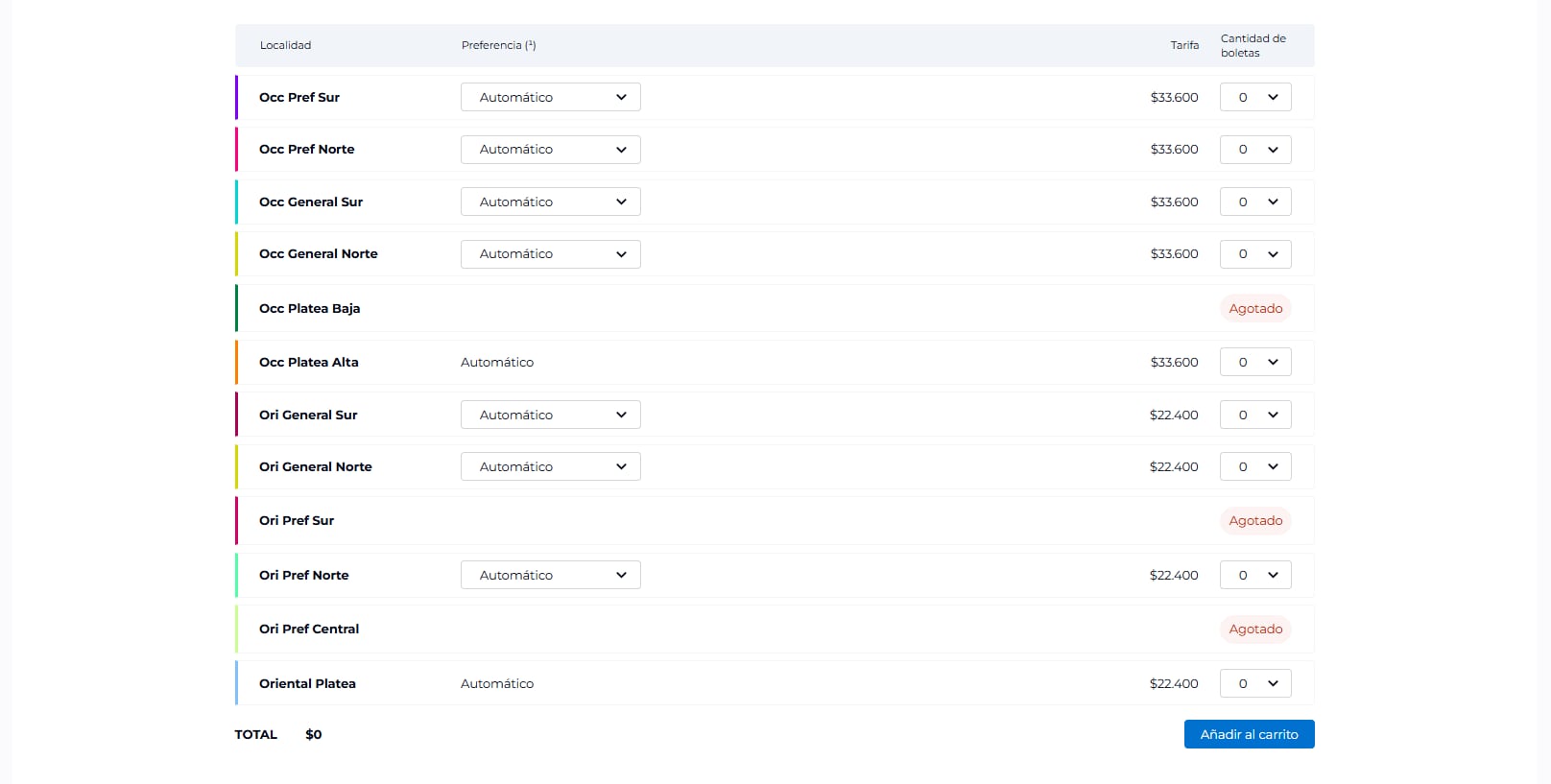Open Preferencia dropdown for Ori Pref Norte
Viewport: 1551px width, 784px height.
[551, 575]
